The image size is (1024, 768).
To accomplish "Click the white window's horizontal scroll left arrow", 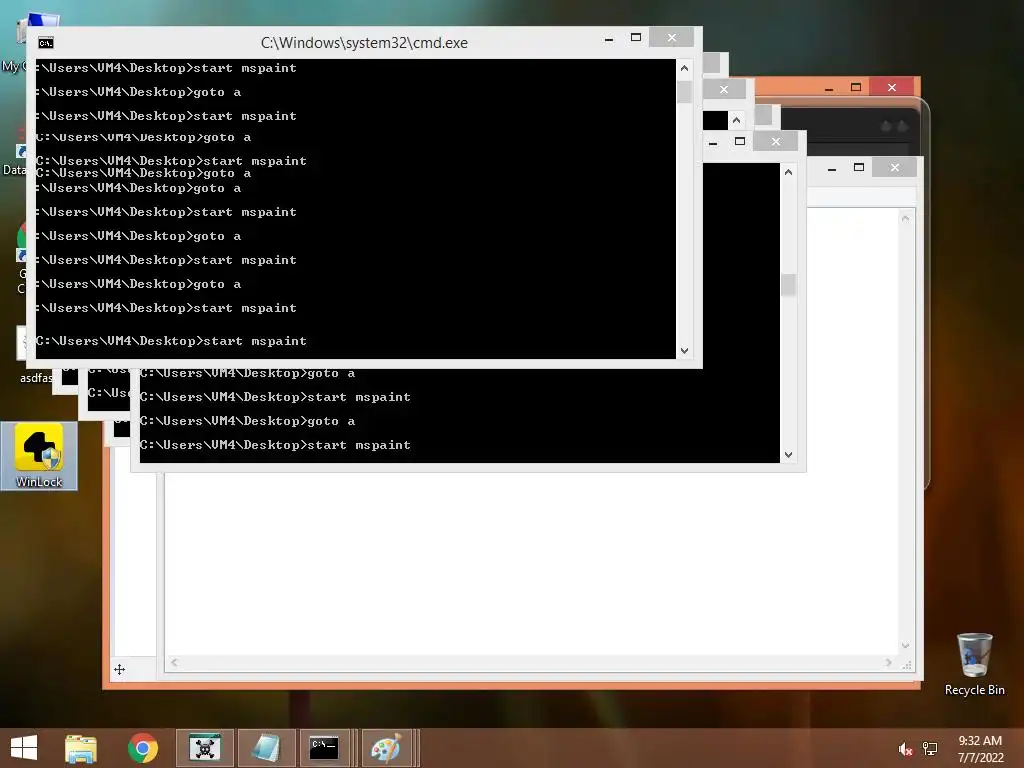I will click(174, 662).
